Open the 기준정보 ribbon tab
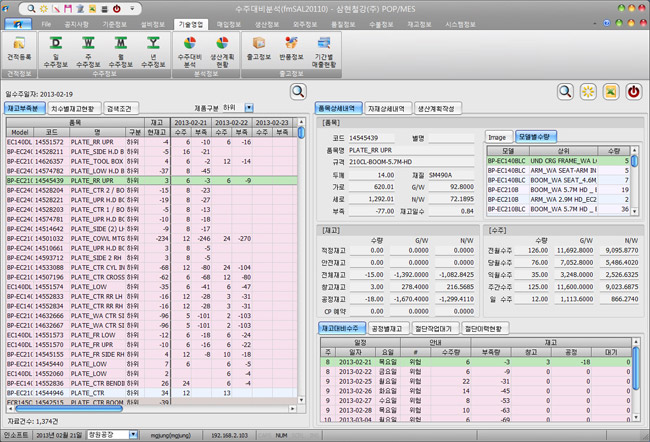The width and height of the screenshot is (650, 442). (x=115, y=24)
